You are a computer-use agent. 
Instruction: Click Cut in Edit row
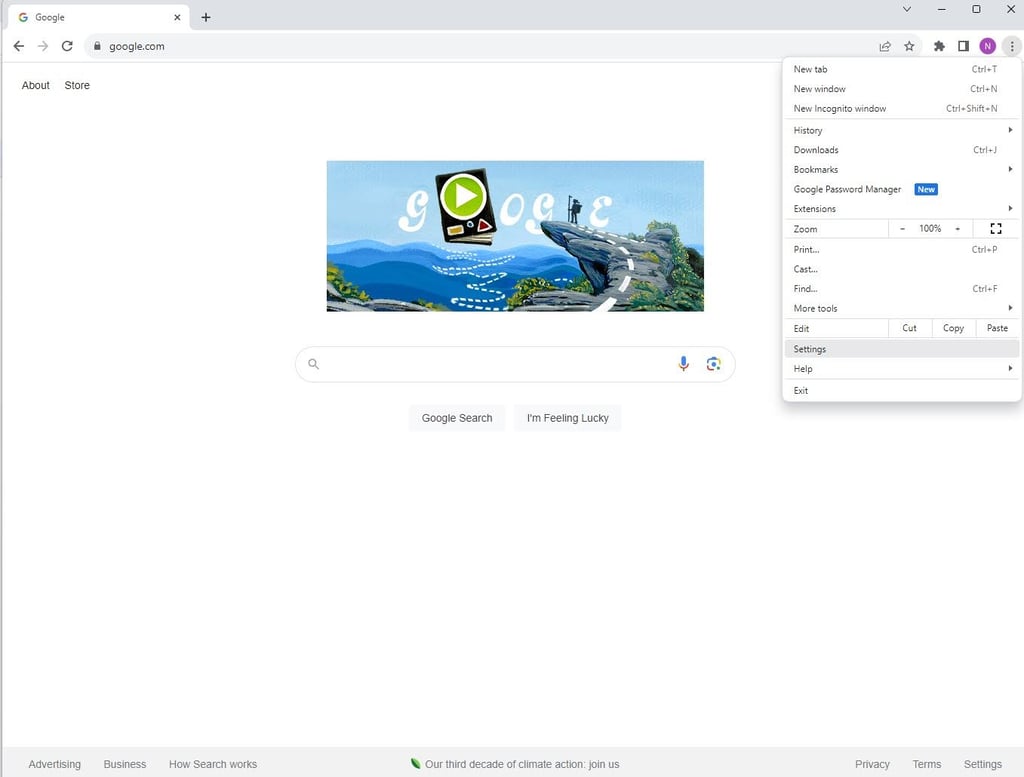[910, 328]
